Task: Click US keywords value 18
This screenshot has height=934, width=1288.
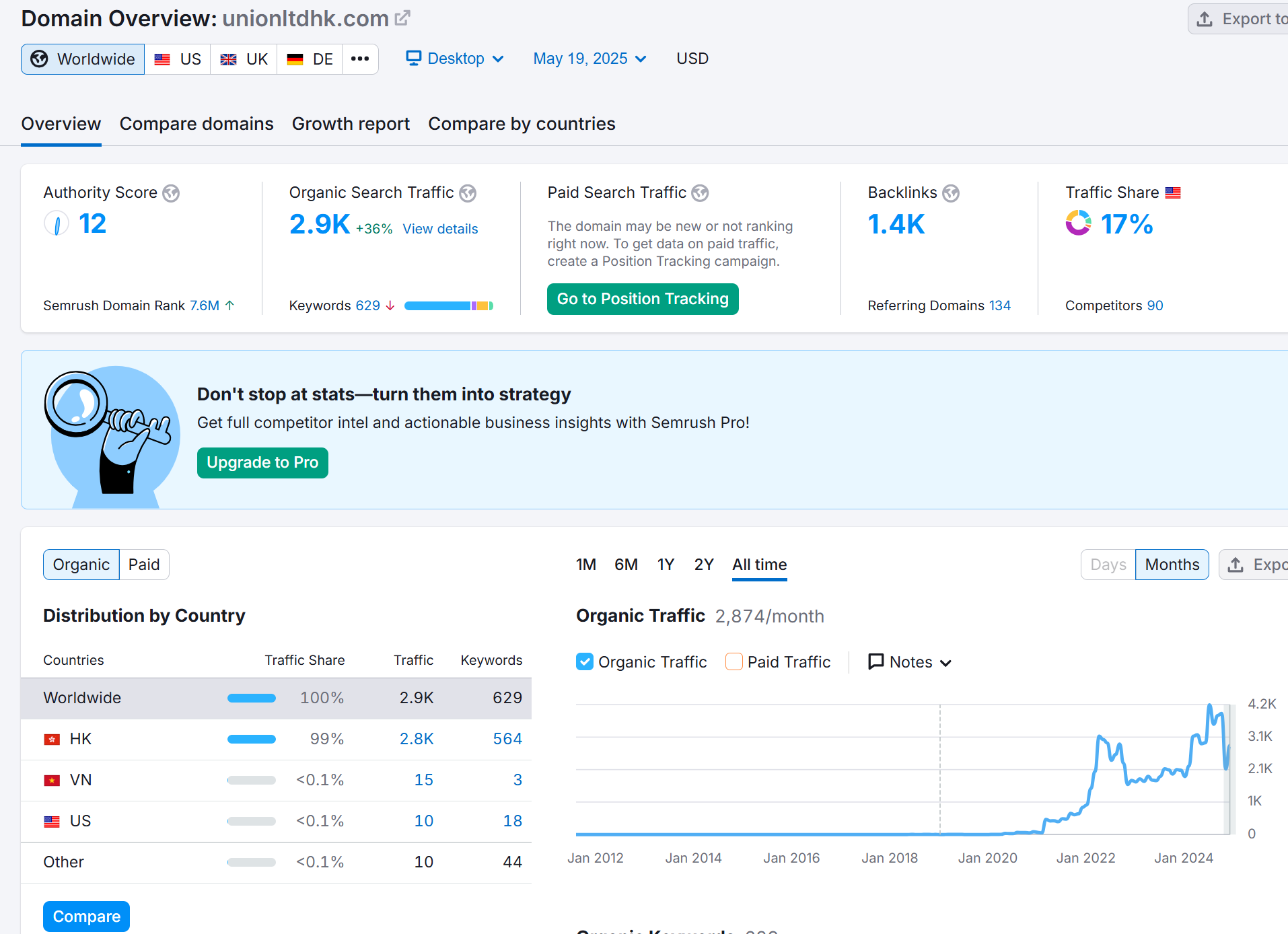Action: tap(513, 821)
